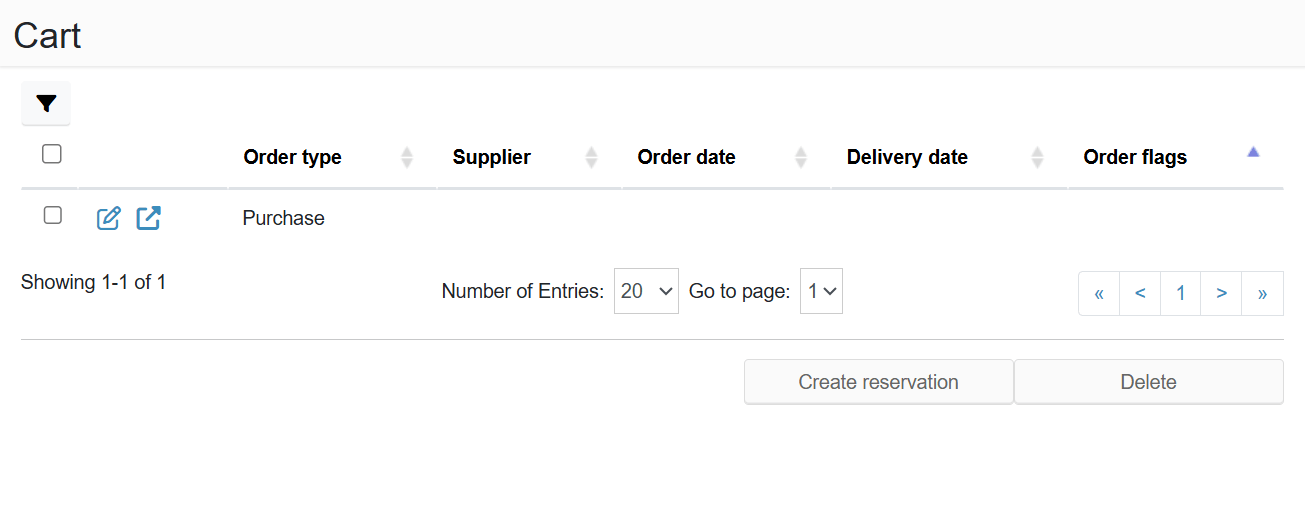The height and width of the screenshot is (506, 1305).
Task: Toggle Order flags ascending sort arrow
Action: 1253,153
